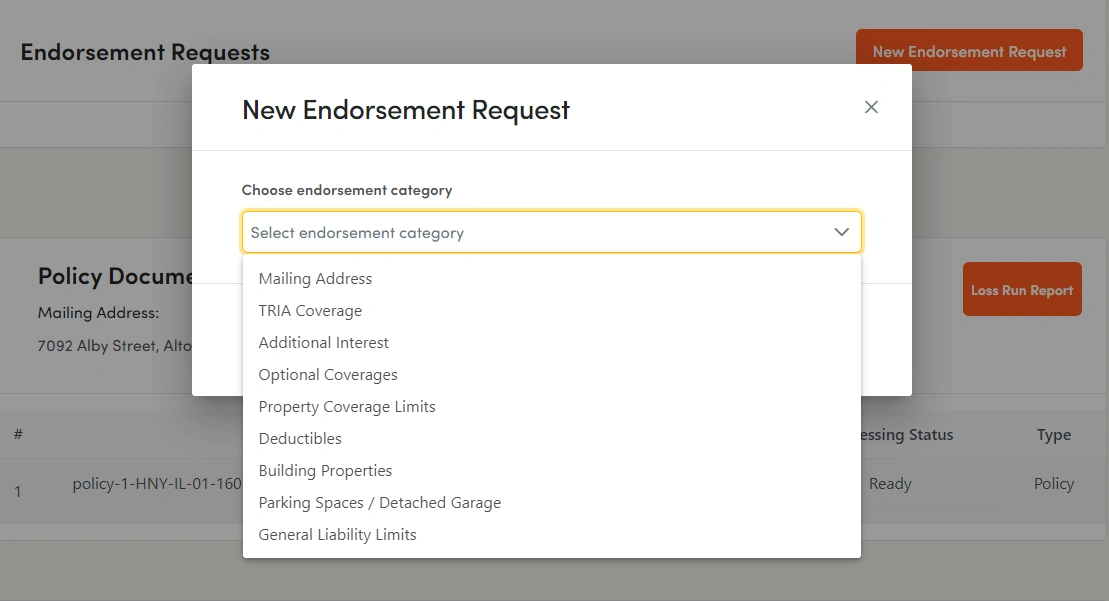Viewport: 1109px width, 601px height.
Task: Select TRIA Coverage category
Action: click(x=310, y=310)
